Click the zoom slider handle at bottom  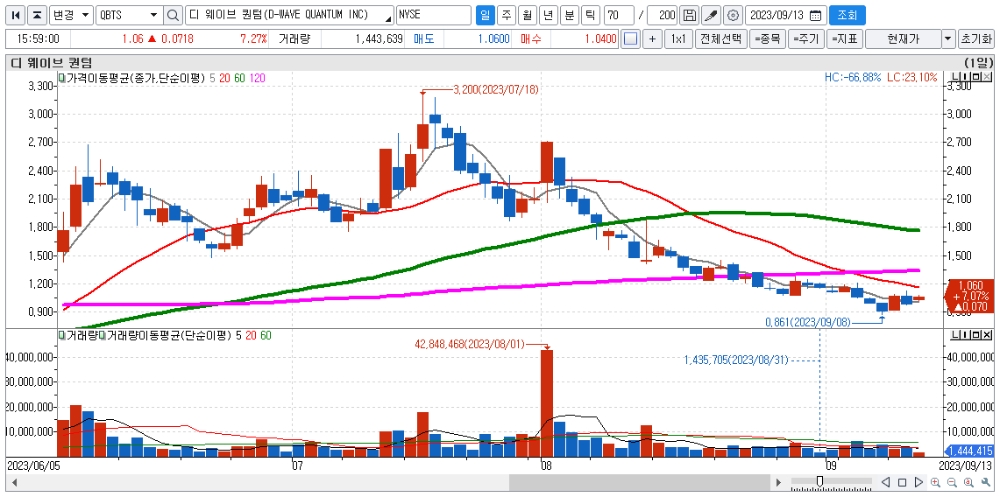[x=820, y=481]
